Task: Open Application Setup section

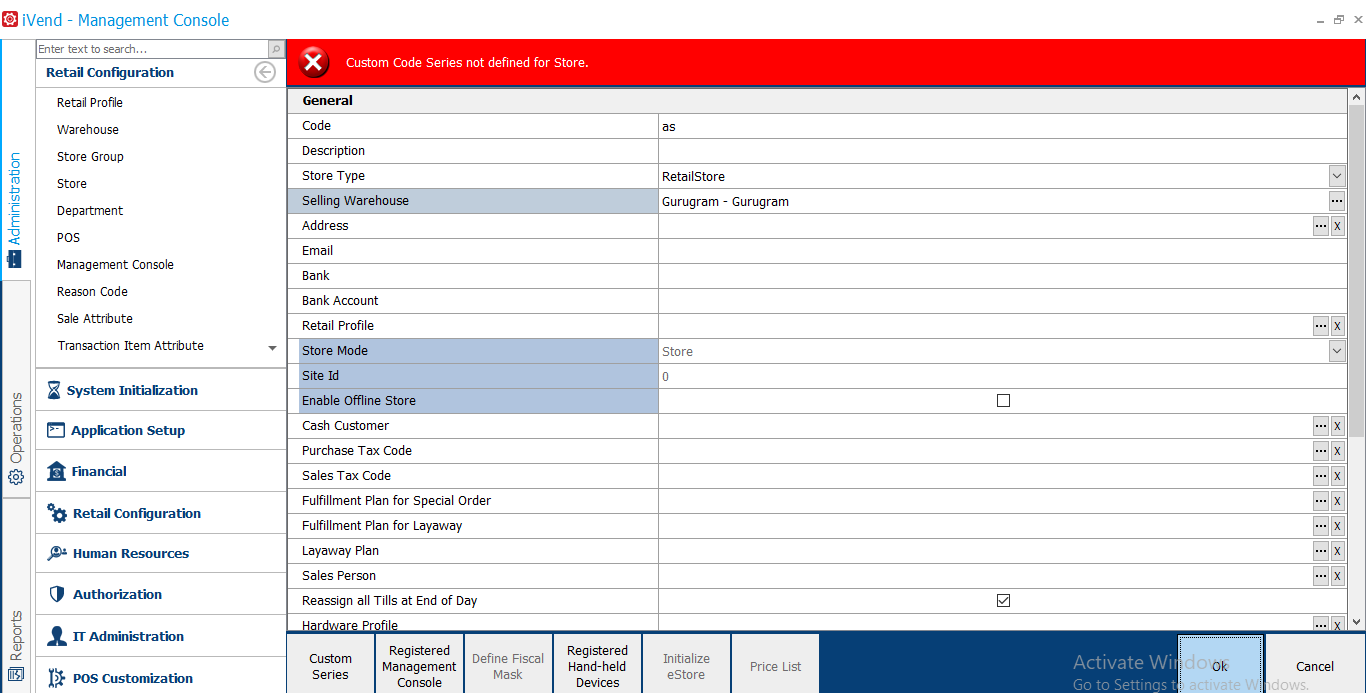Action: [161, 431]
